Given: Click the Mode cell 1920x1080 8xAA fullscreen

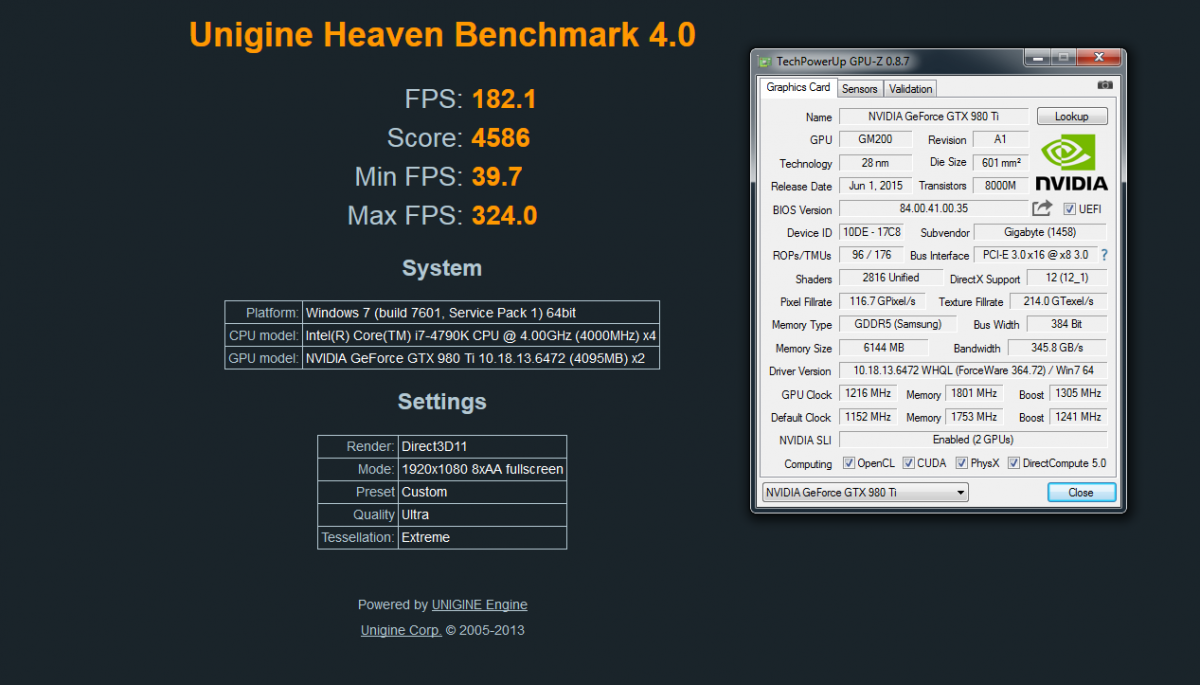Looking at the screenshot, I should (x=483, y=469).
